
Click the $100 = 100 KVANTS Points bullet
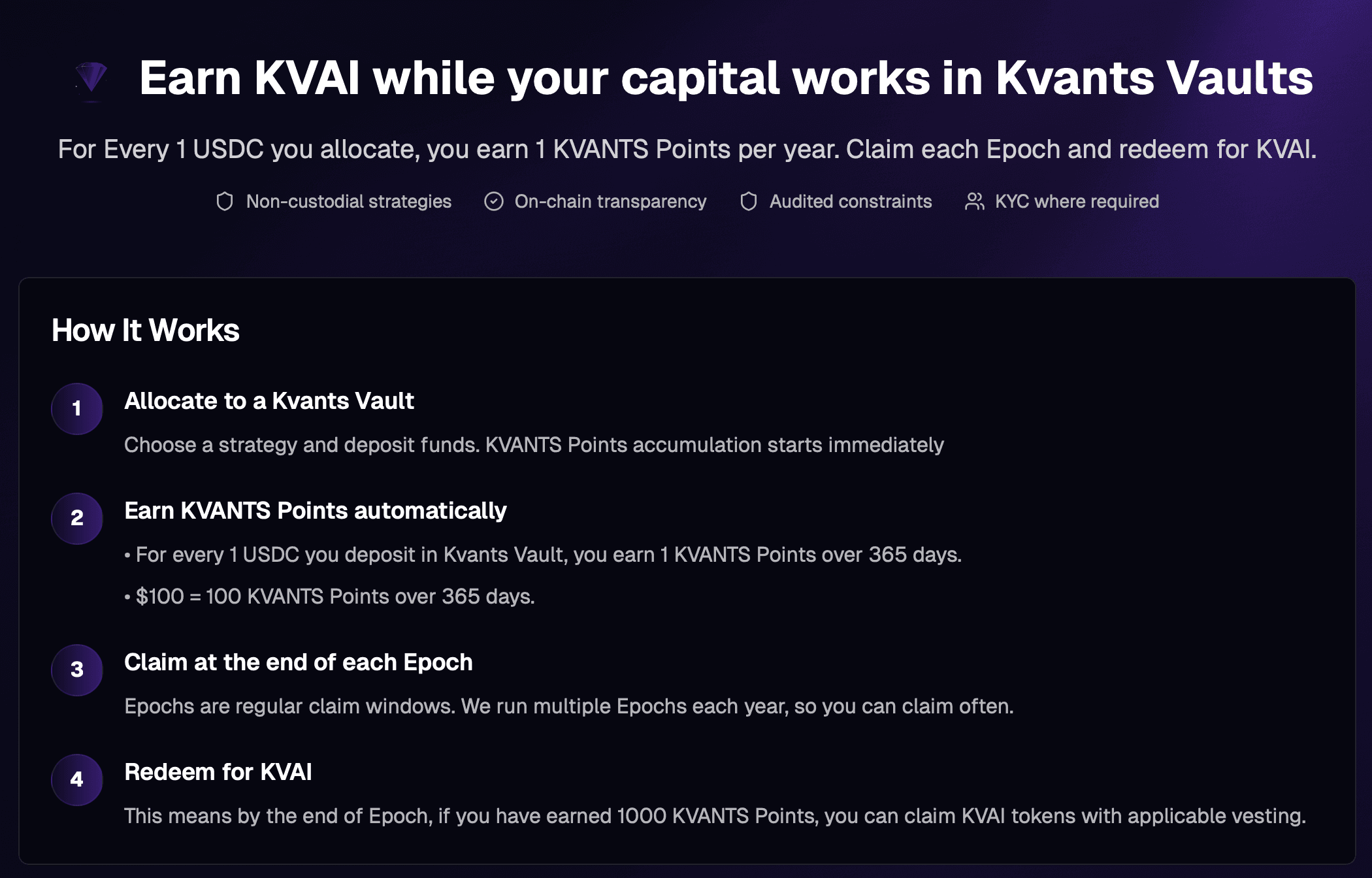point(335,596)
